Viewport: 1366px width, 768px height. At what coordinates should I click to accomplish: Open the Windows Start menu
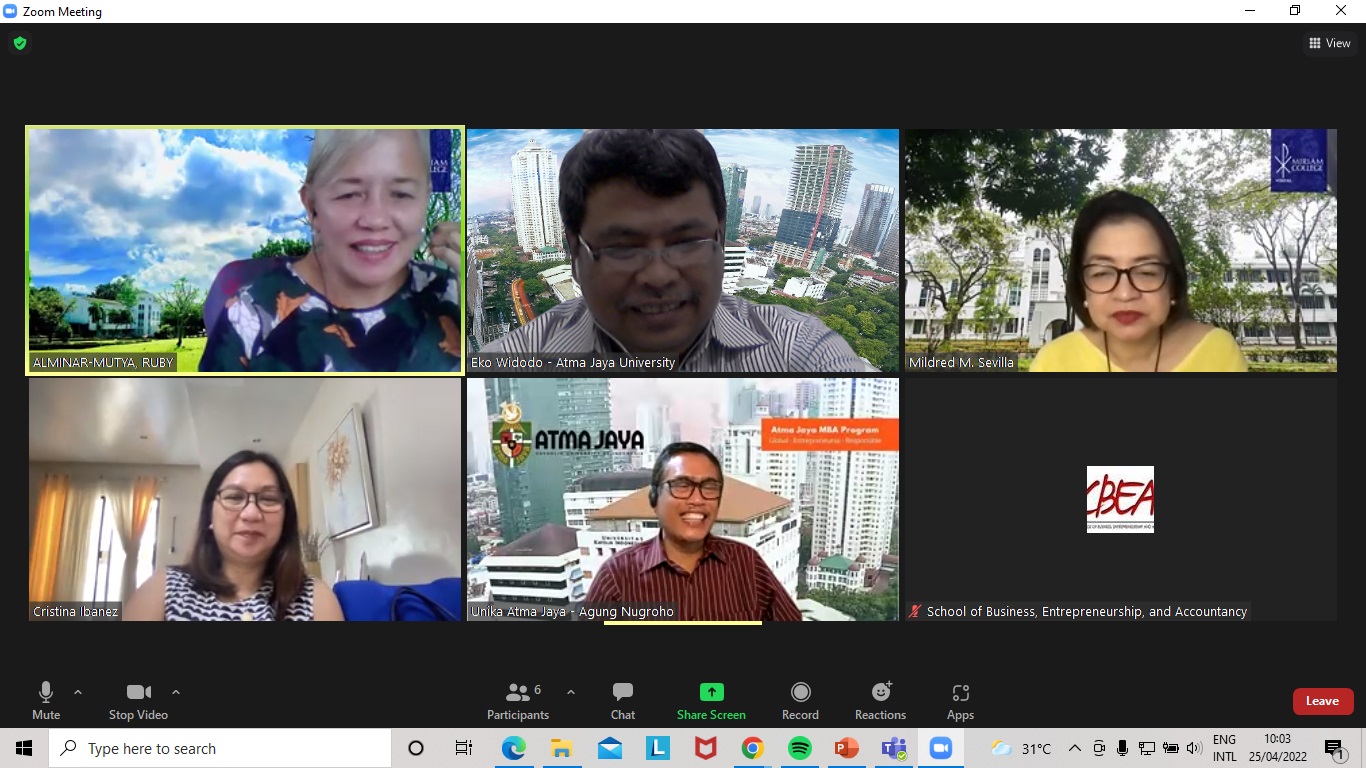tap(24, 748)
